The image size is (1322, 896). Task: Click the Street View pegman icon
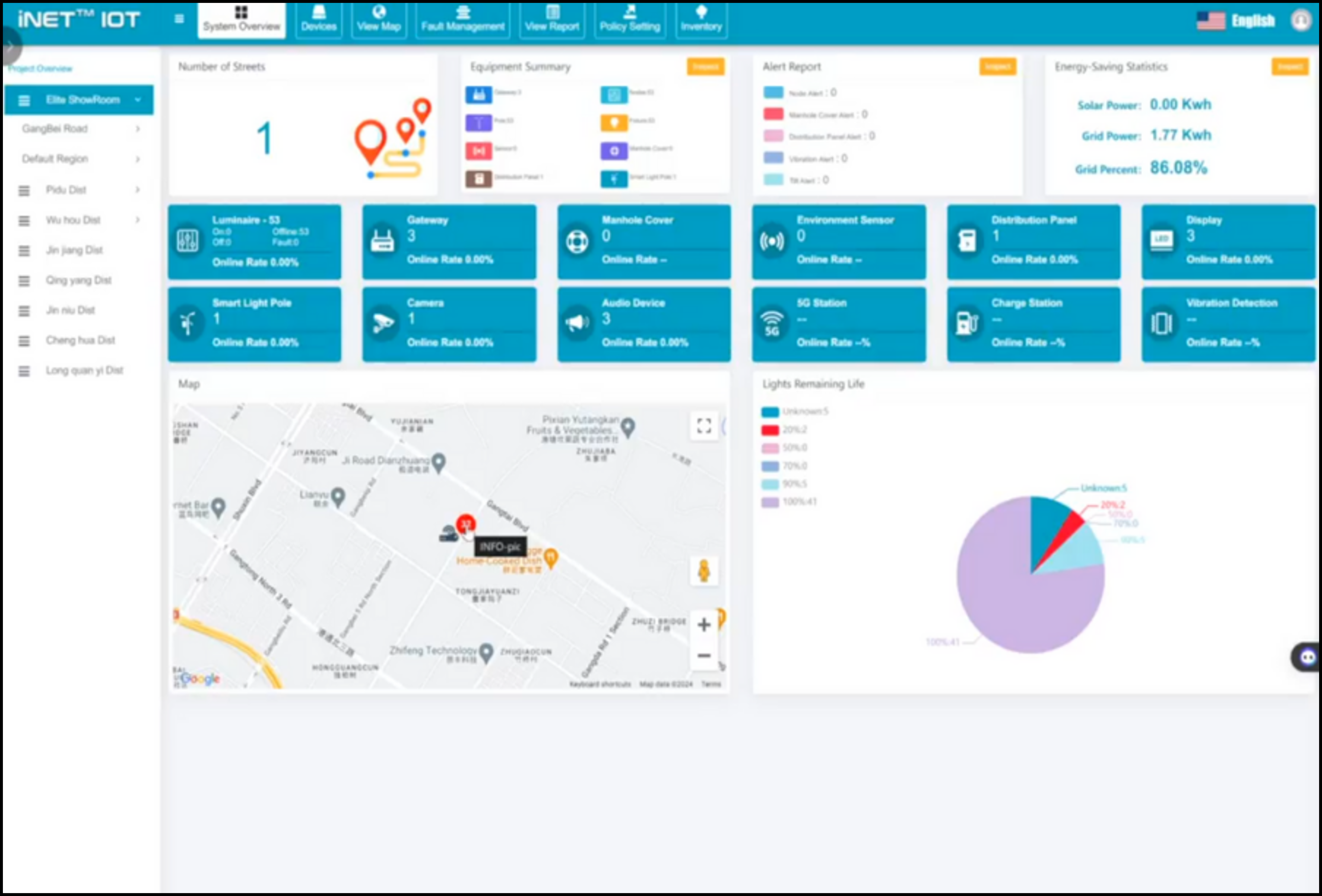704,571
